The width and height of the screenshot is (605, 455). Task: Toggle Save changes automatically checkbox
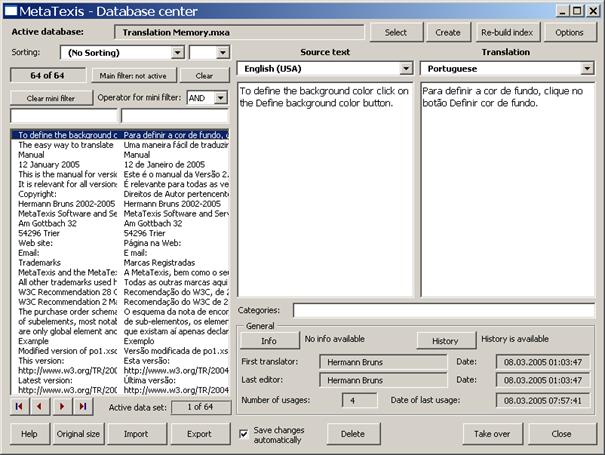tap(244, 434)
